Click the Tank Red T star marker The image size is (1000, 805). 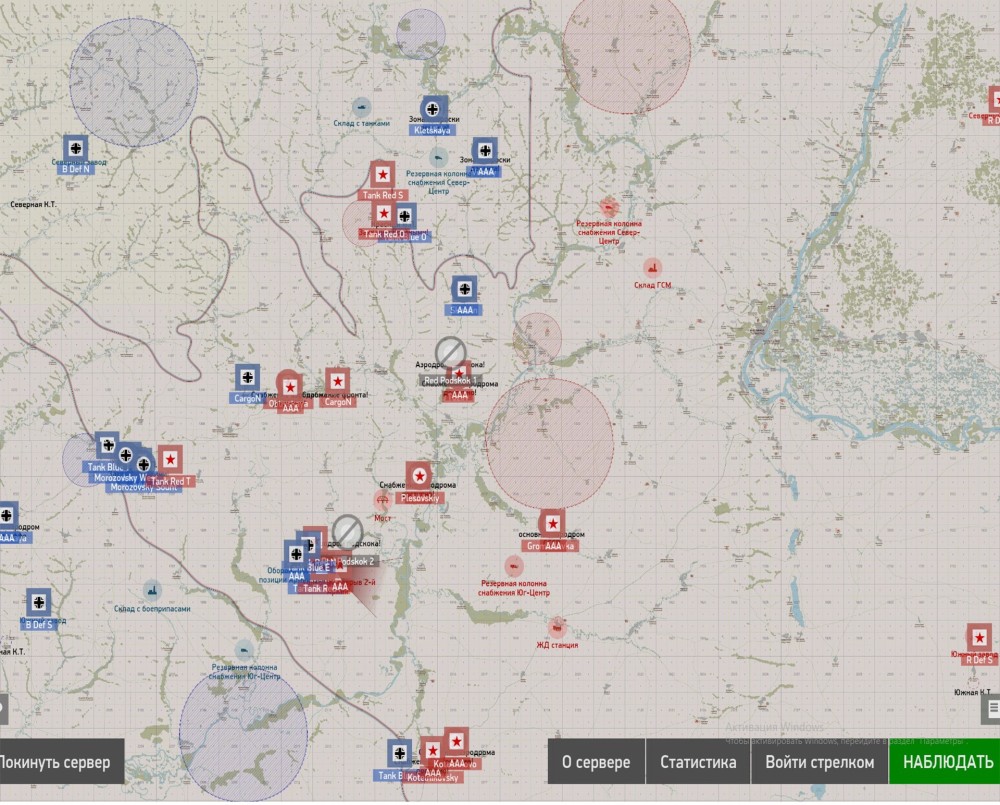pyautogui.click(x=171, y=459)
